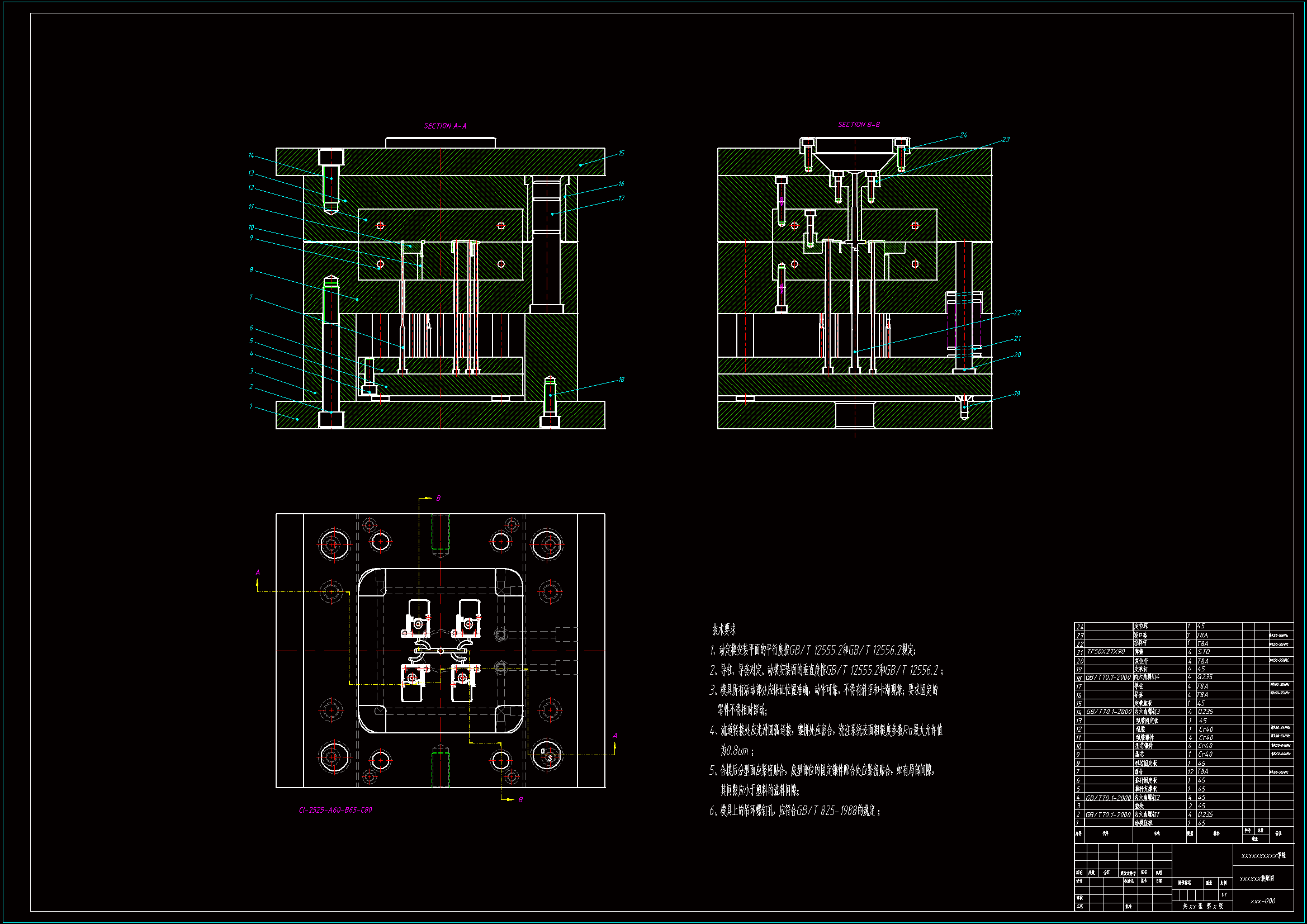Viewport: 1307px width, 924px height.
Task: Click callout number 22 in Section B-B
Action: click(1017, 312)
